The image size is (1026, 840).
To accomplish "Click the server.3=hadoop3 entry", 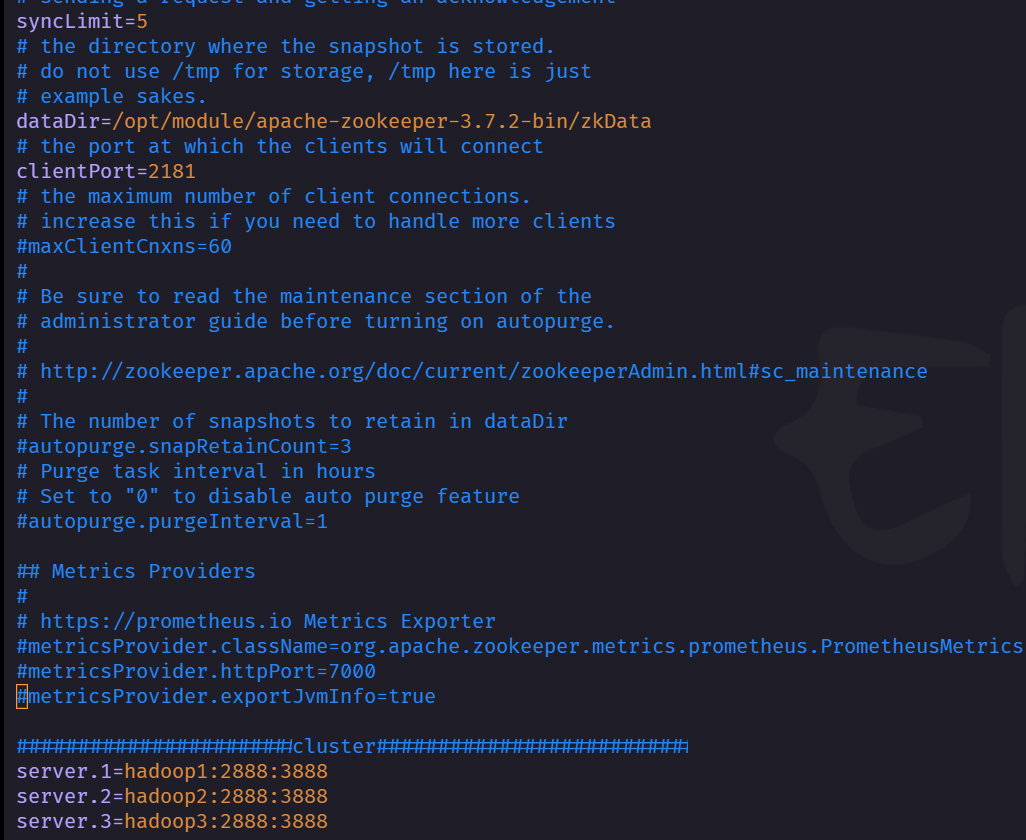I will 172,821.
